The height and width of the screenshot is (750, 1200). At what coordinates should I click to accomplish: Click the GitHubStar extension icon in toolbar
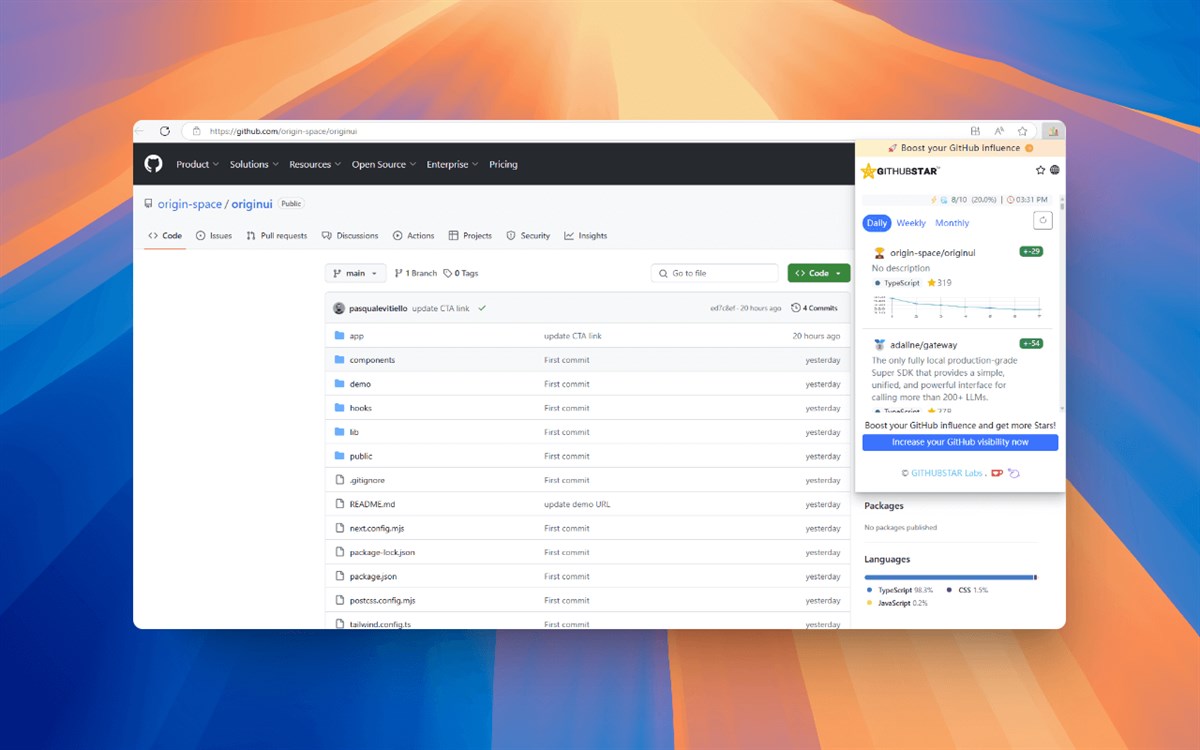point(1051,131)
